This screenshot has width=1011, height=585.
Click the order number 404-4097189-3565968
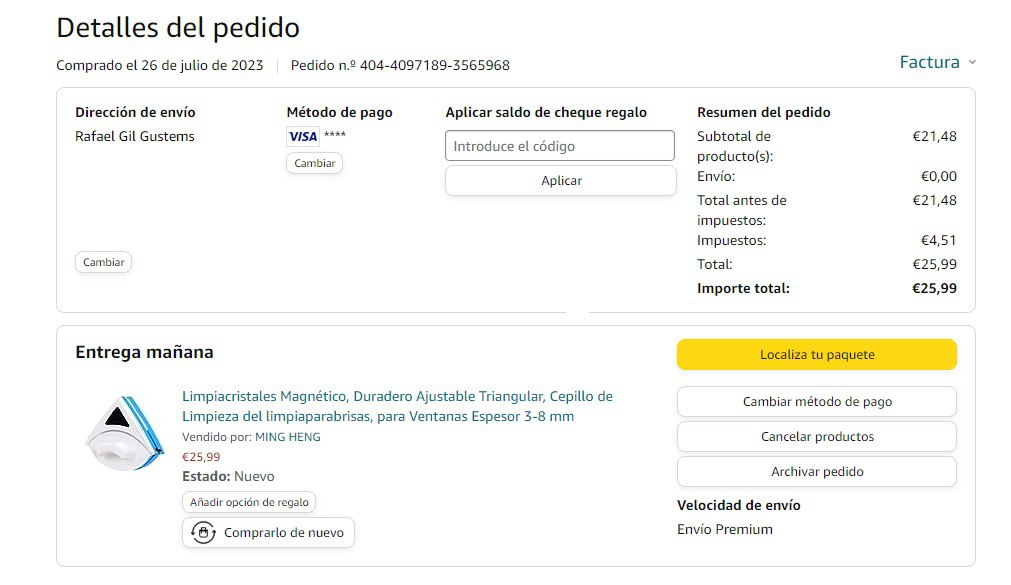point(435,66)
